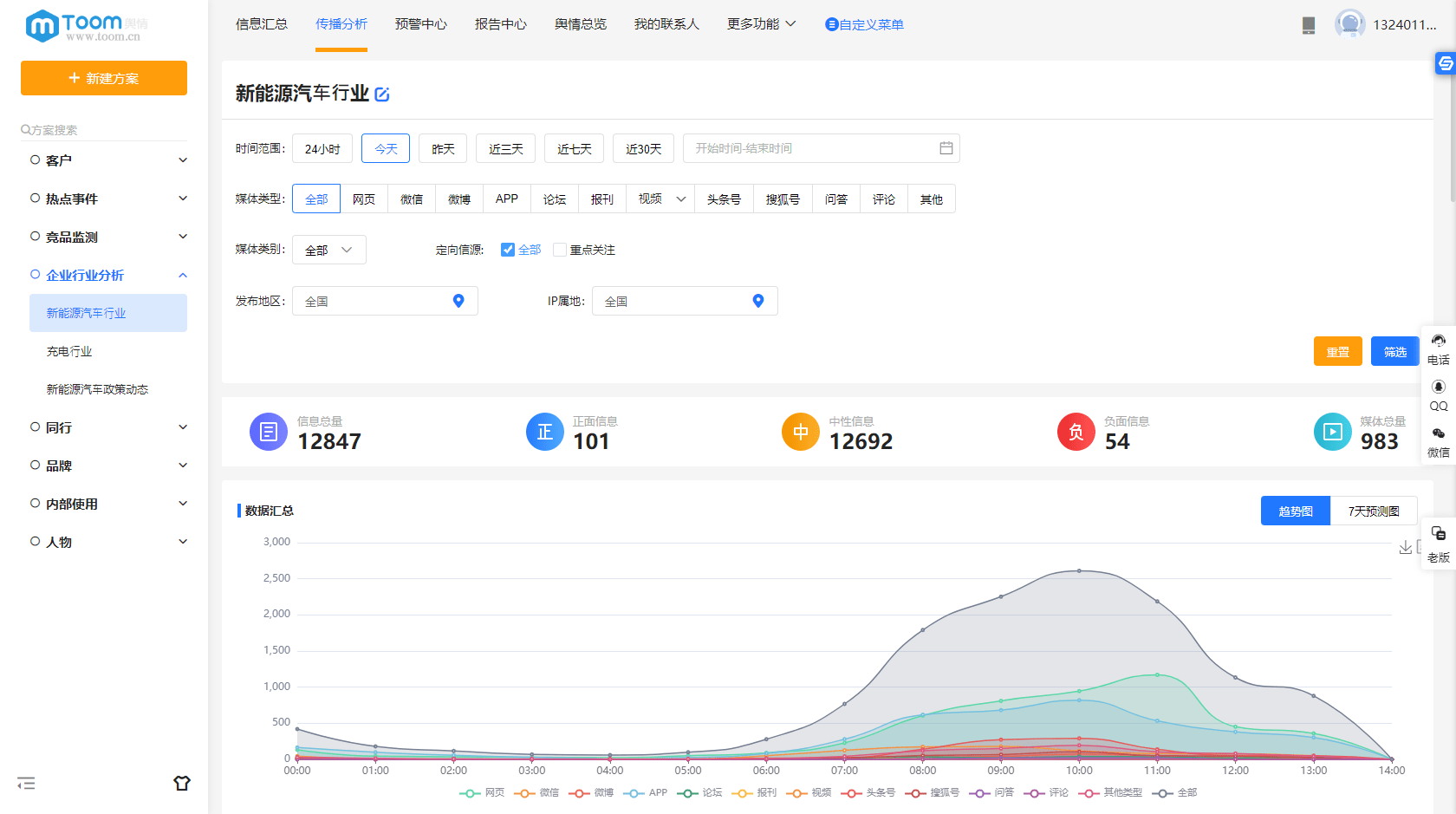The height and width of the screenshot is (814, 1456).
Task: Toggle 微博 series in chart legend
Action: pos(591,792)
